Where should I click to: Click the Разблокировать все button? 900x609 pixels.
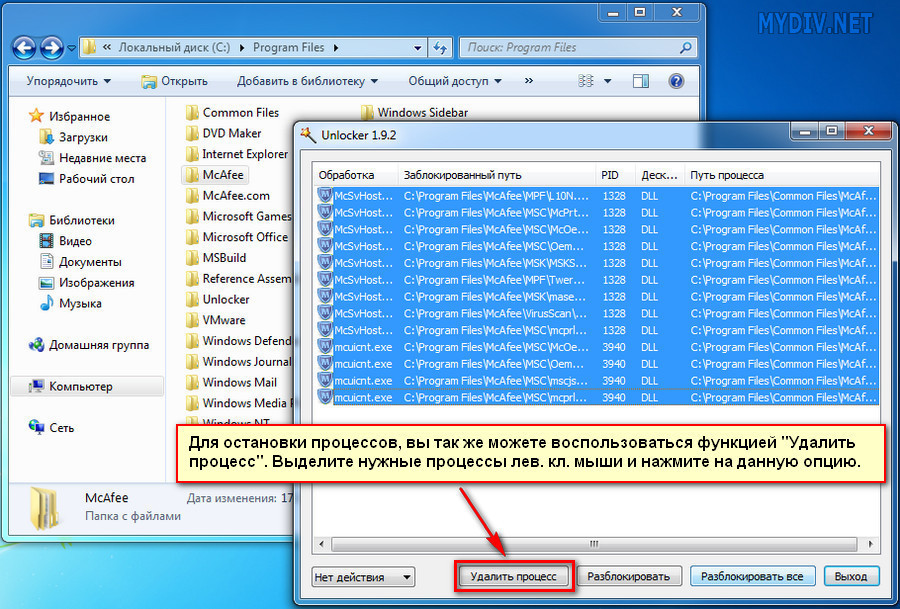click(752, 576)
